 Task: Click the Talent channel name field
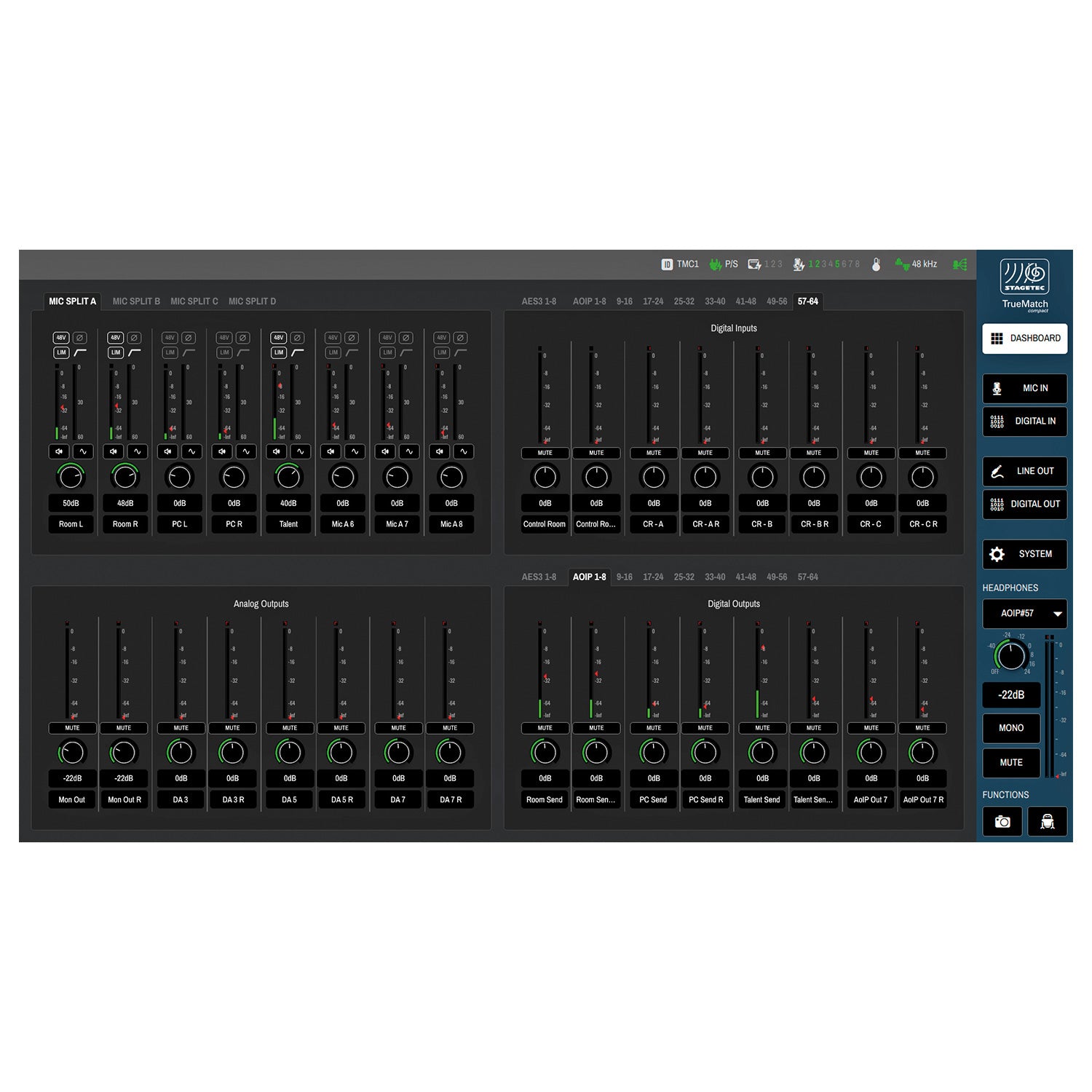[288, 524]
